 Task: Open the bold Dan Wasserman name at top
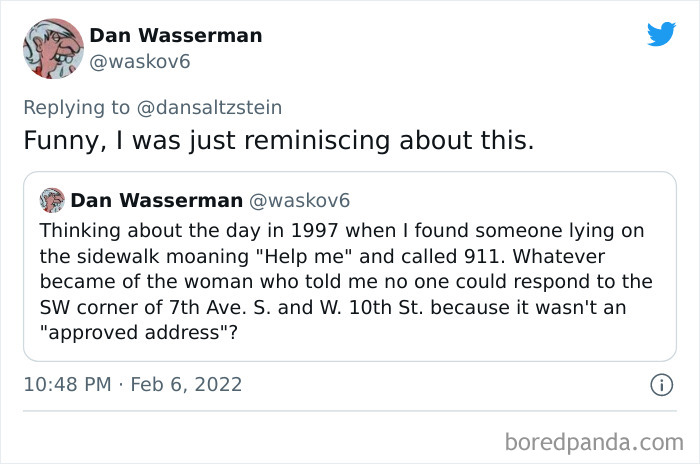point(176,36)
